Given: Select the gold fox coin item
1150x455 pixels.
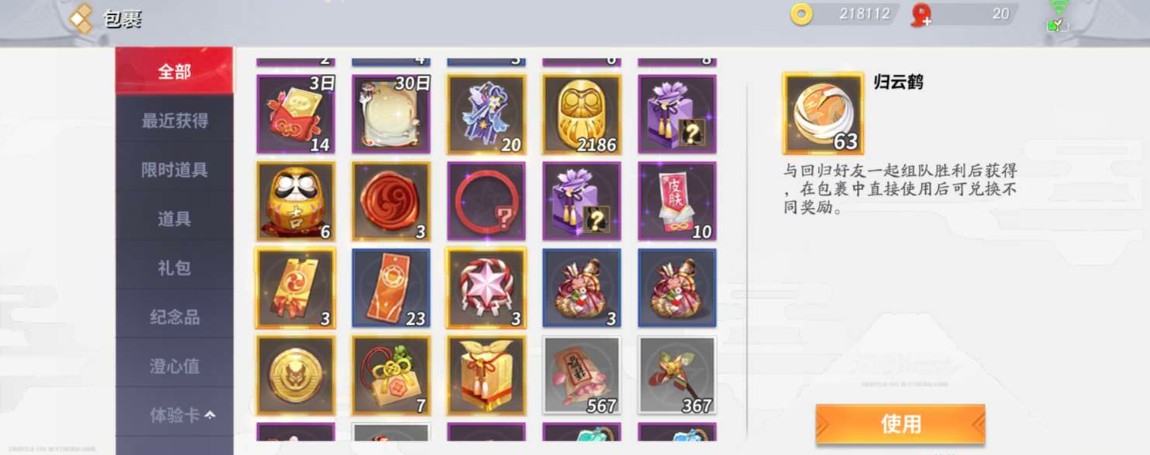Looking at the screenshot, I should point(296,376).
